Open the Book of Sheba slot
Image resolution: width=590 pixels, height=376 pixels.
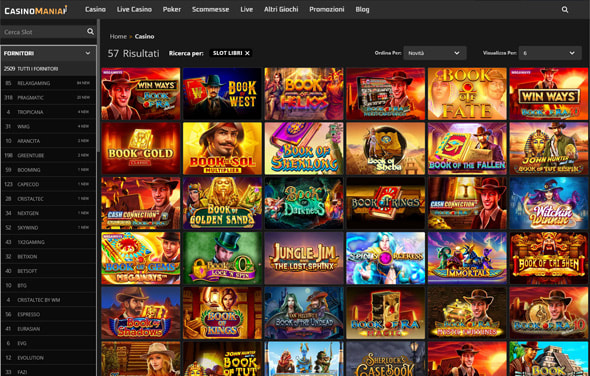[386, 148]
